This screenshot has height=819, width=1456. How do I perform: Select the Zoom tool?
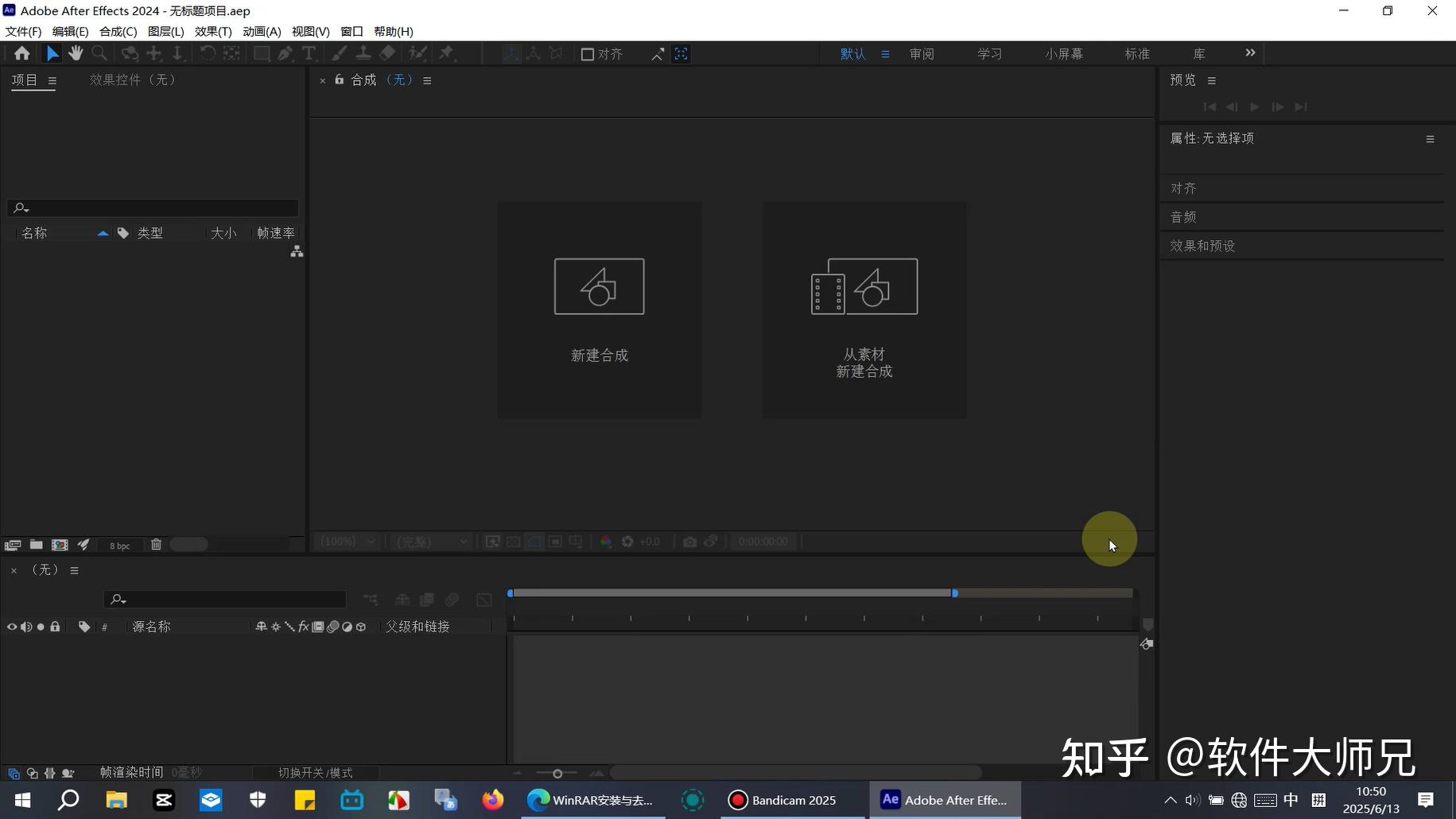tap(99, 52)
